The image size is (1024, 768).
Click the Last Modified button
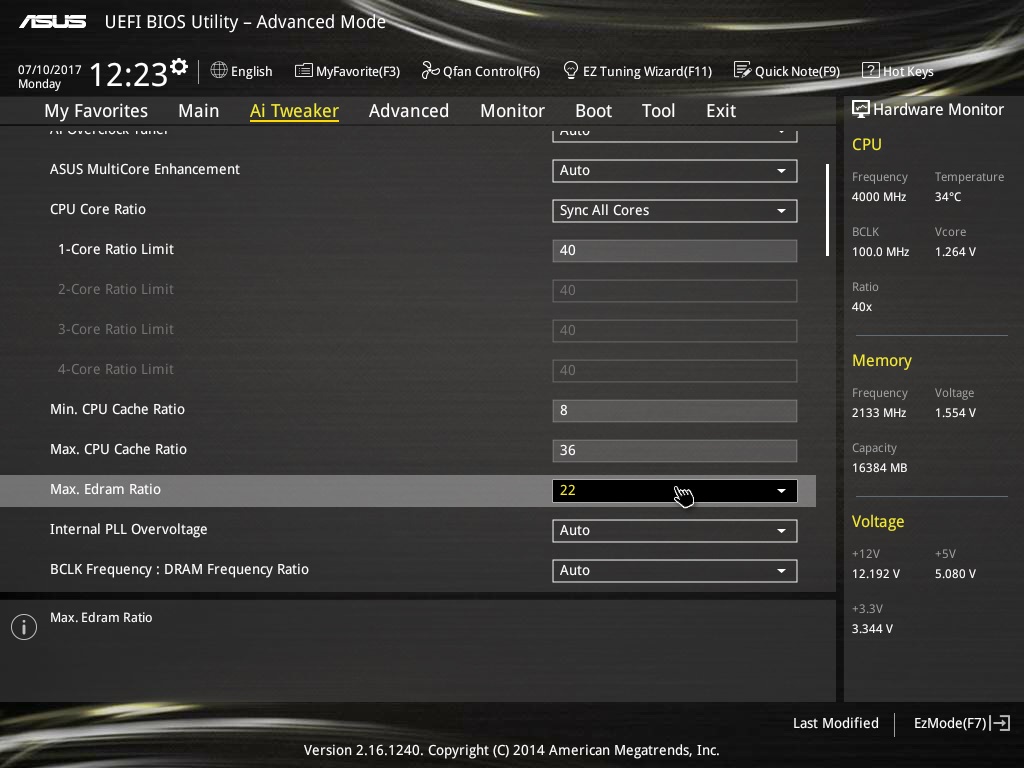coord(835,723)
